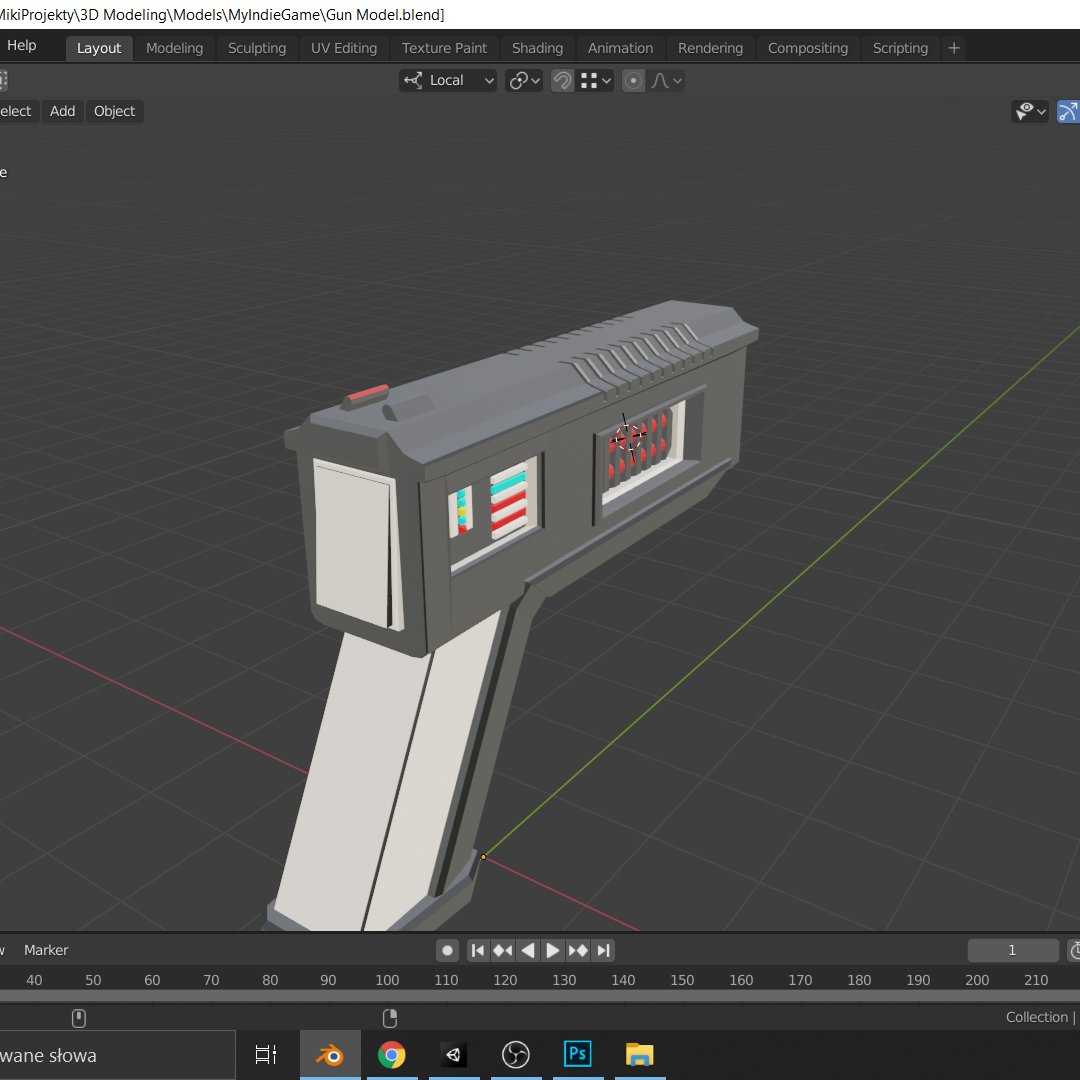
Task: Play animation in reverse
Action: (x=528, y=951)
